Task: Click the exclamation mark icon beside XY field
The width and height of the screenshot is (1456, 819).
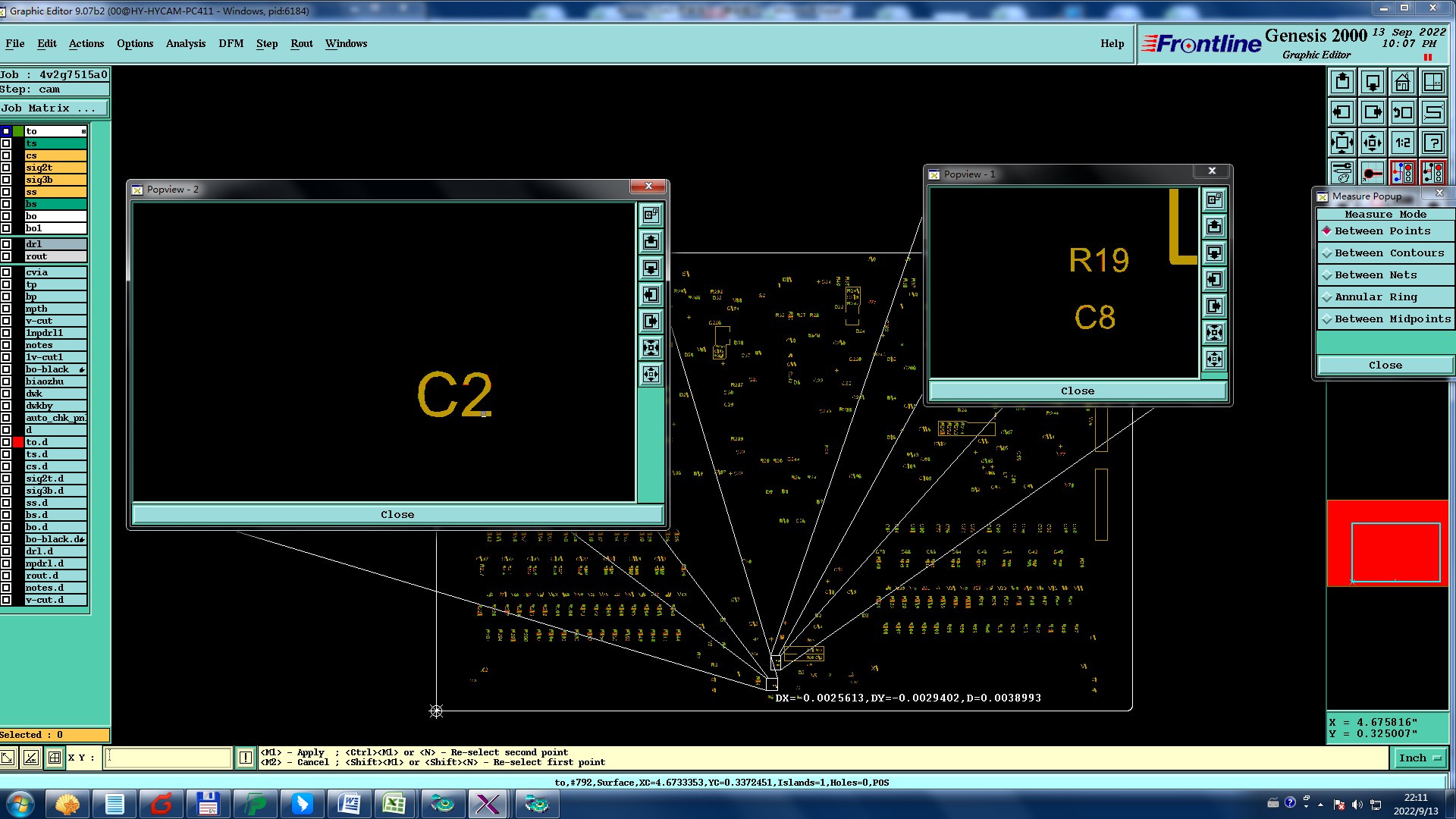Action: pos(246,758)
